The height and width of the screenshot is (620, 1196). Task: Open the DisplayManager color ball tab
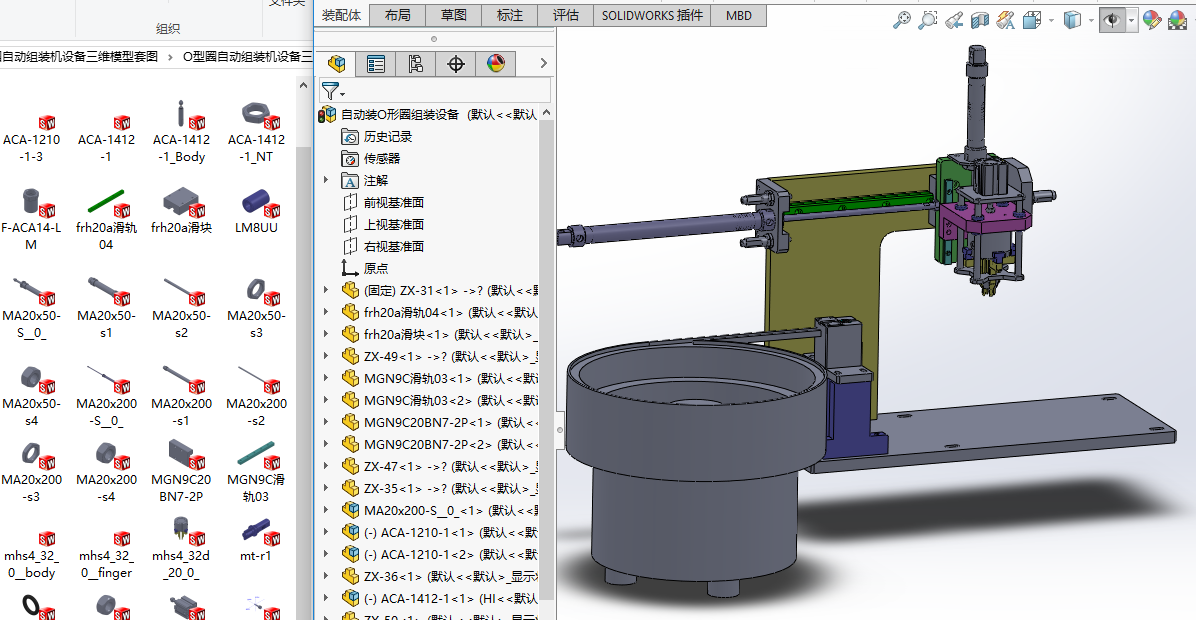point(495,64)
